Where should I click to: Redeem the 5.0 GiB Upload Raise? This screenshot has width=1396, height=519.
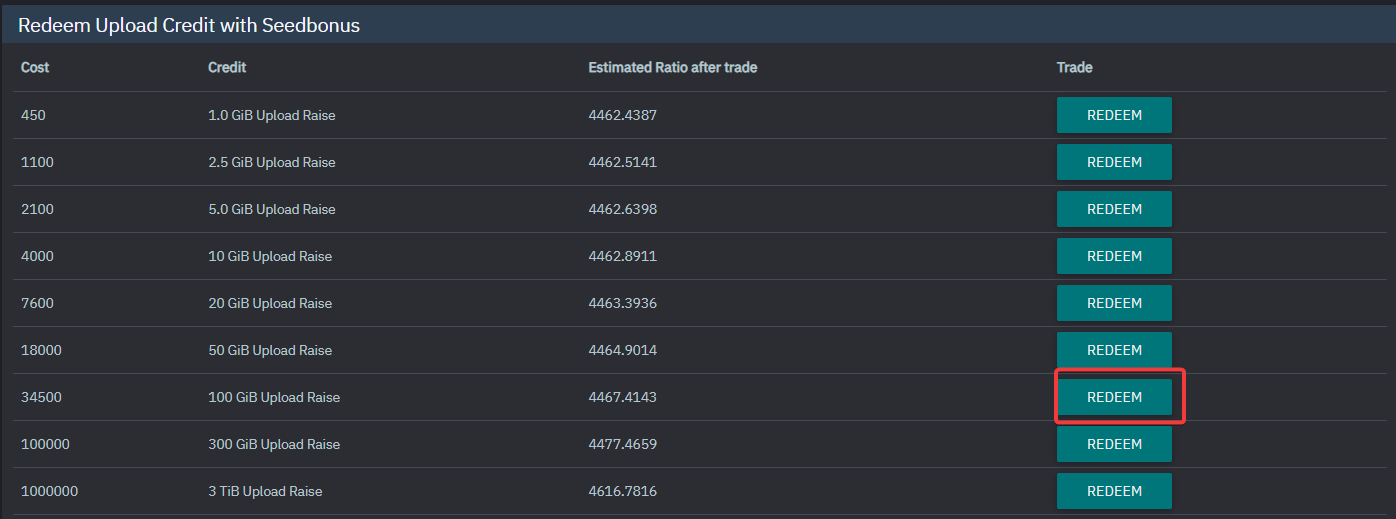click(x=1114, y=209)
